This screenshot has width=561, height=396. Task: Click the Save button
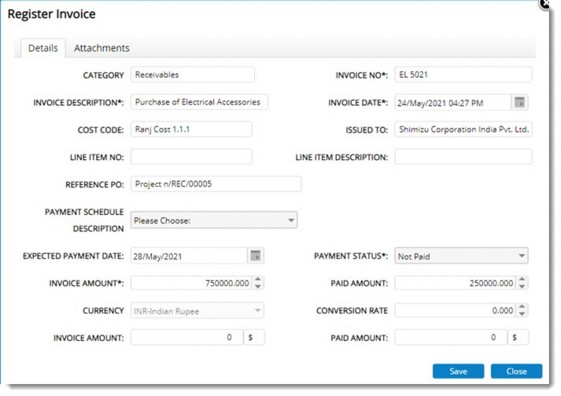pos(458,371)
